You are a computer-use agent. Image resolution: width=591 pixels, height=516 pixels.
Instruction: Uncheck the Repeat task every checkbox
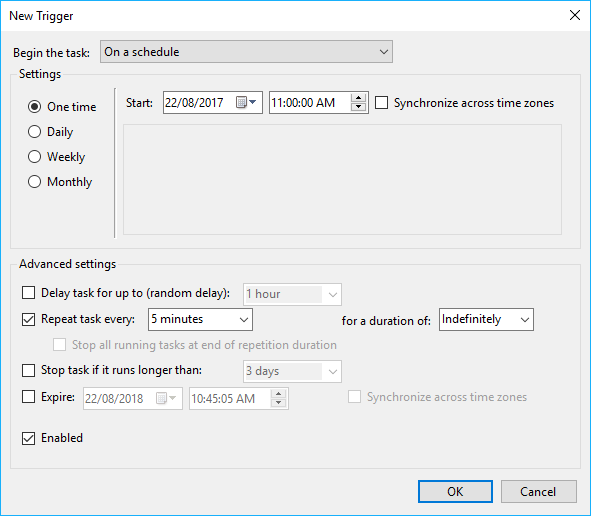pos(28,319)
